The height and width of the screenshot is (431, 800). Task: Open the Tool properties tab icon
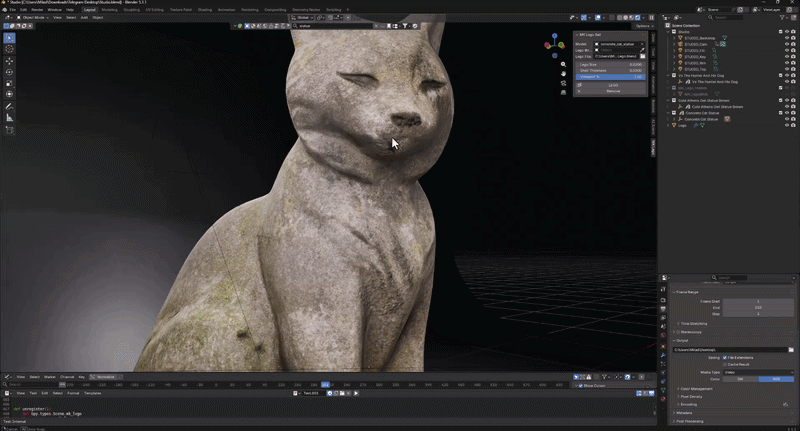coord(663,289)
